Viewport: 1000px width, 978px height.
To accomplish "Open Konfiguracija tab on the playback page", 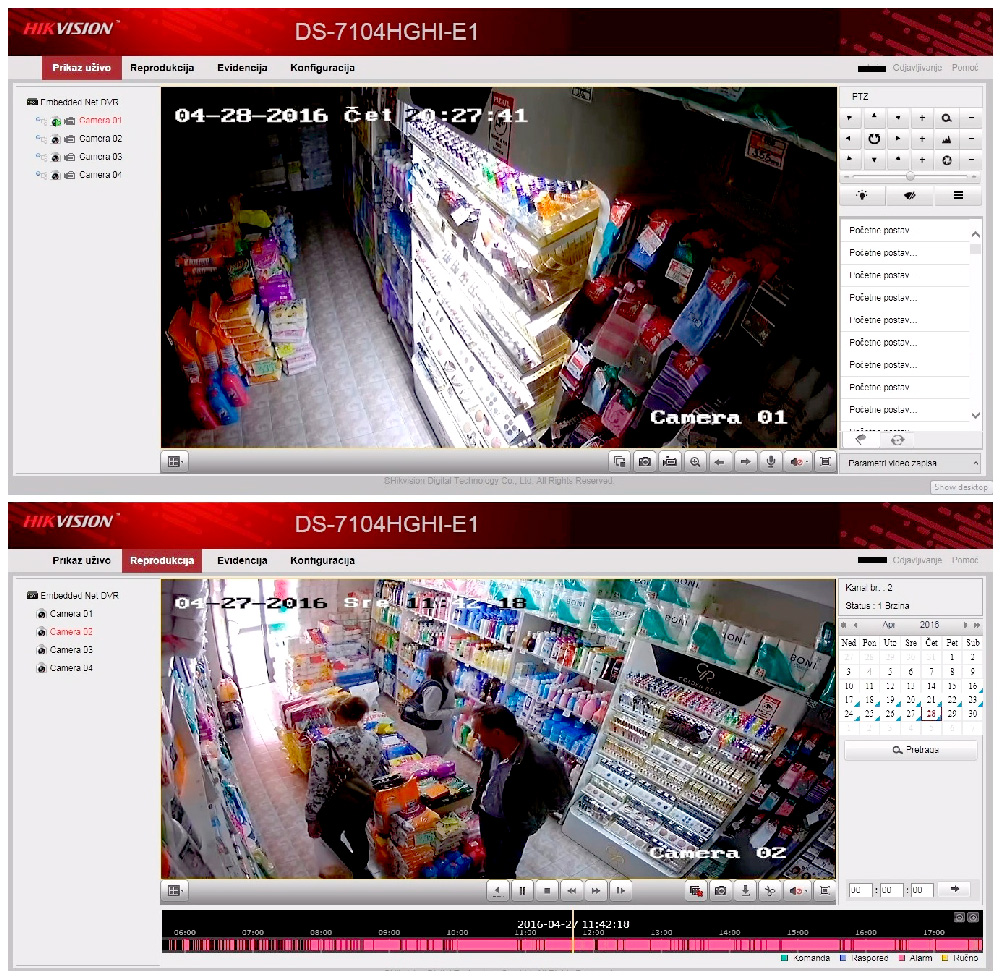I will tap(322, 560).
